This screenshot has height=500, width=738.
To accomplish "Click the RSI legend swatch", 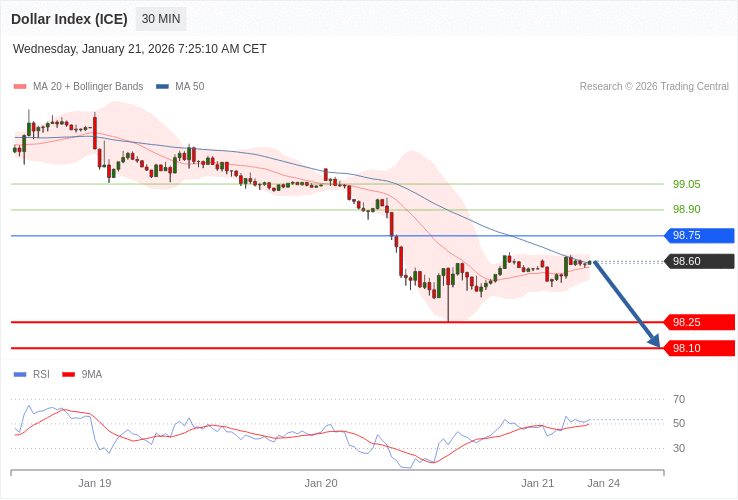I will pos(20,375).
